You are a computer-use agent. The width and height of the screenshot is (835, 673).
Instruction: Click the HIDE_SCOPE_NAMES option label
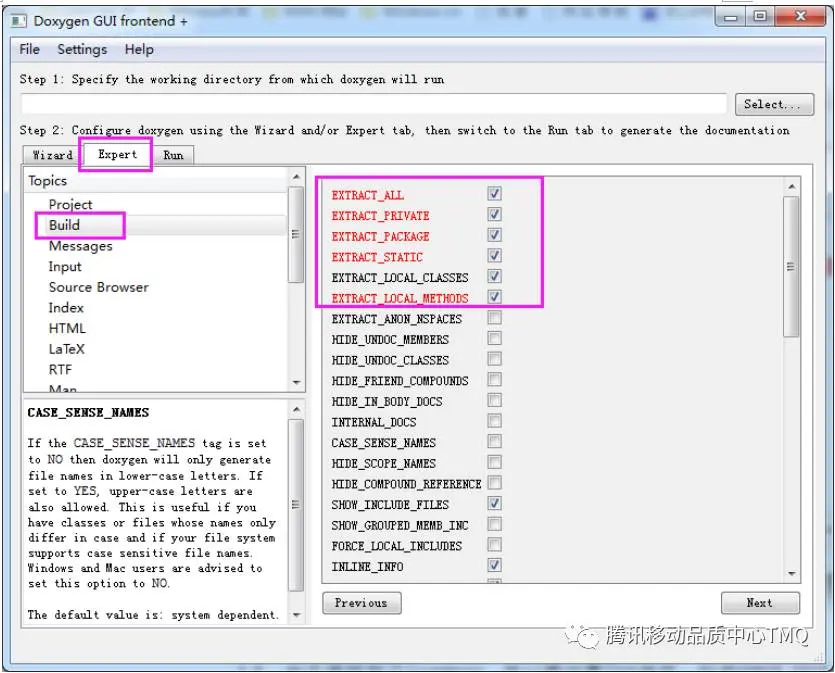383,463
